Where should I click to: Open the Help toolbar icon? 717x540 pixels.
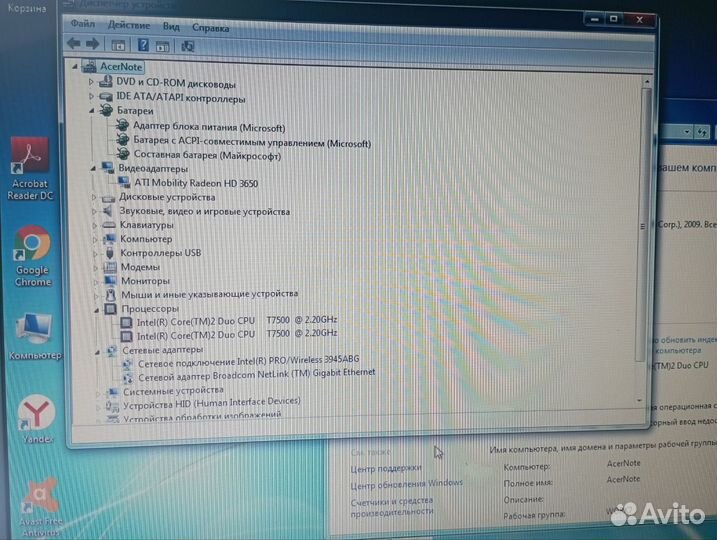[x=143, y=45]
